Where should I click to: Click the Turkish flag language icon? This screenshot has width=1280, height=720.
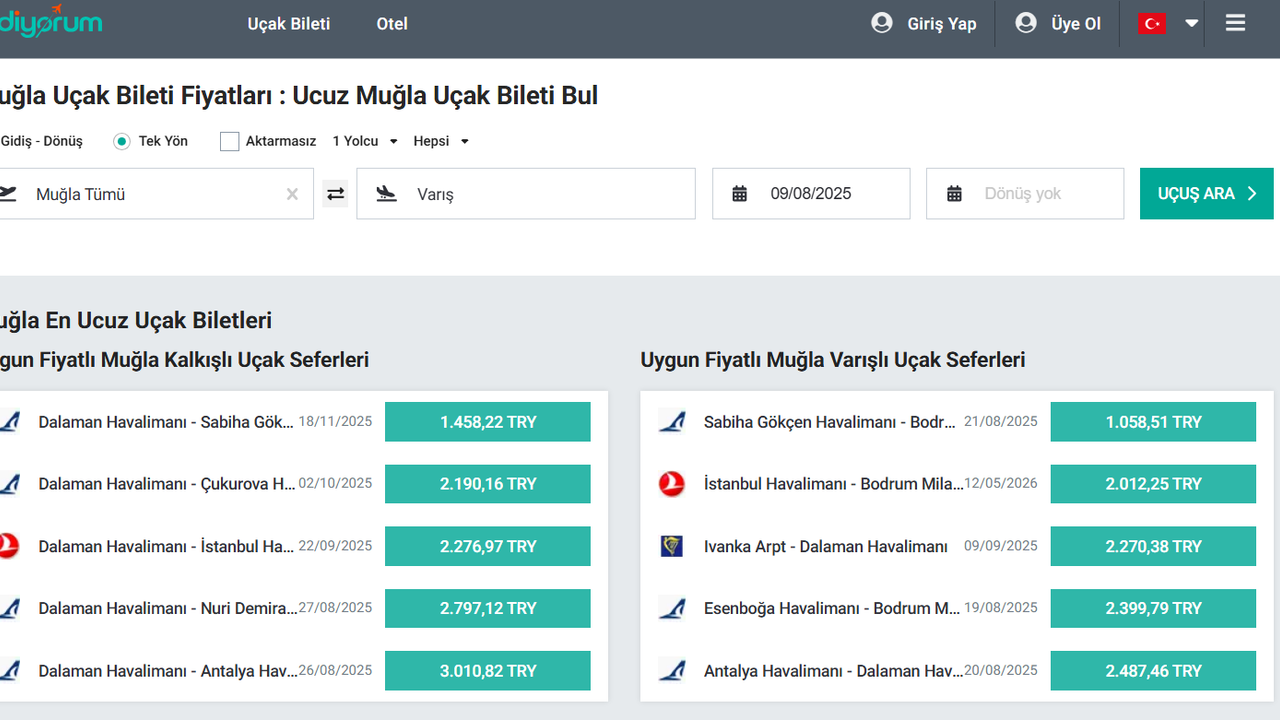(1152, 23)
